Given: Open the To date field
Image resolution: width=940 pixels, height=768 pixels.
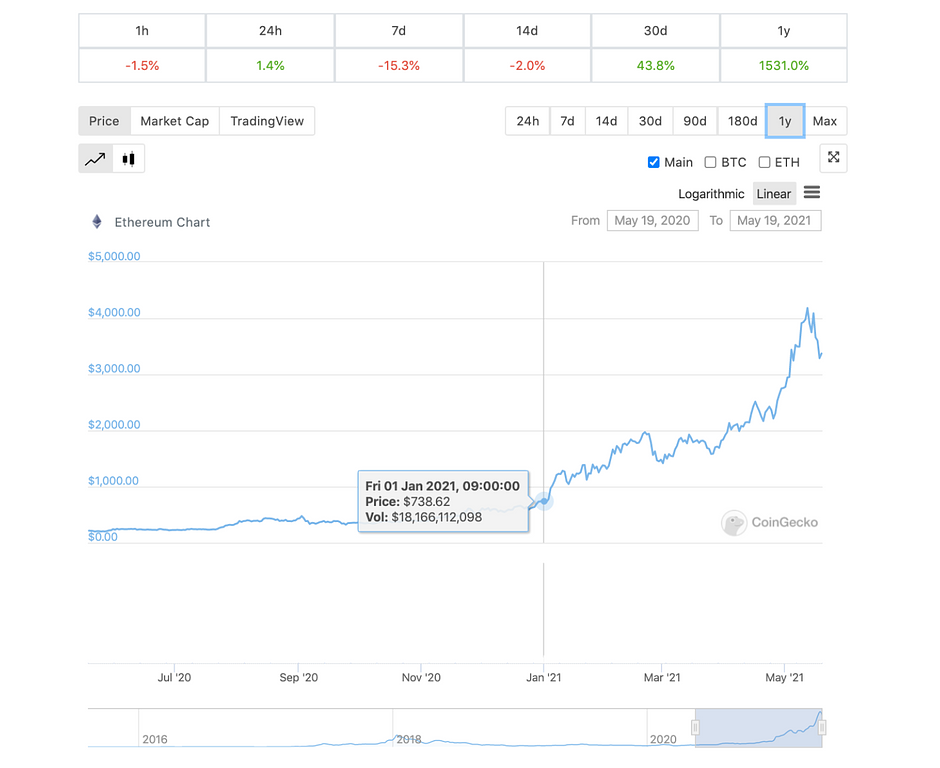Looking at the screenshot, I should [x=775, y=221].
